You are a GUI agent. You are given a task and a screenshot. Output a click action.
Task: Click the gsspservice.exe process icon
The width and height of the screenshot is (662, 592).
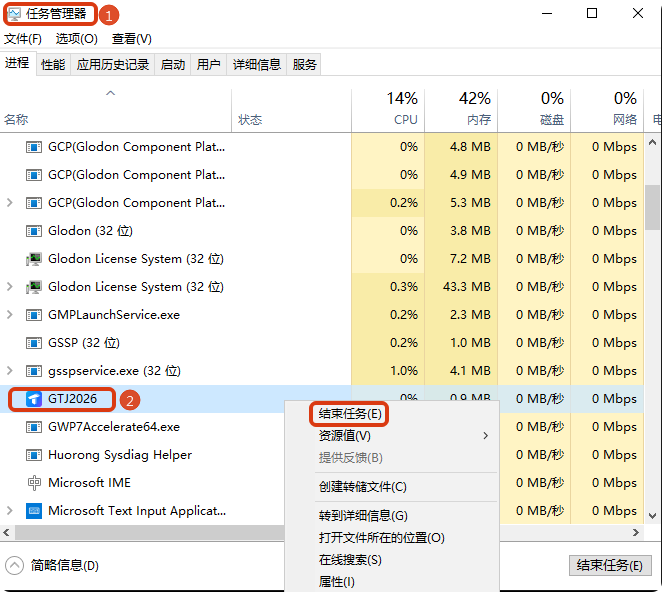[34, 371]
